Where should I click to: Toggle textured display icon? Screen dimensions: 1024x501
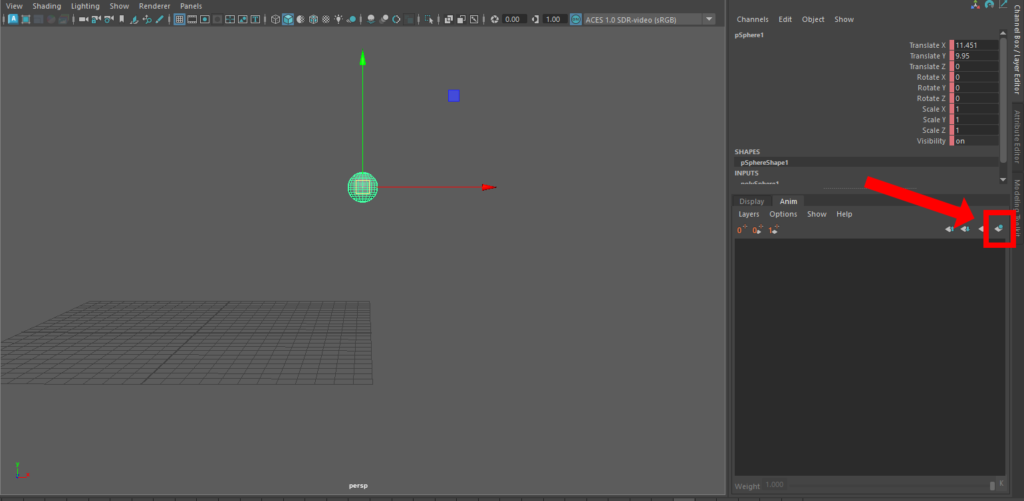tap(326, 20)
